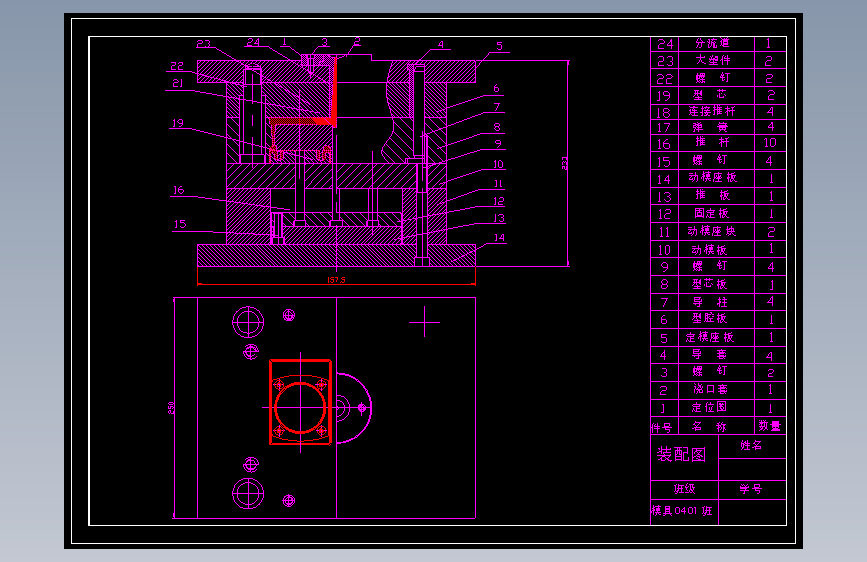Image resolution: width=867 pixels, height=562 pixels.
Task: Click part name '动模座板' in row 14
Action: (713, 178)
